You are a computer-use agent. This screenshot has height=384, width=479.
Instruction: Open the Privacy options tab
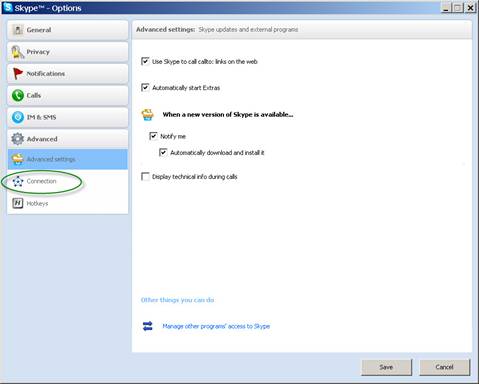click(x=68, y=52)
